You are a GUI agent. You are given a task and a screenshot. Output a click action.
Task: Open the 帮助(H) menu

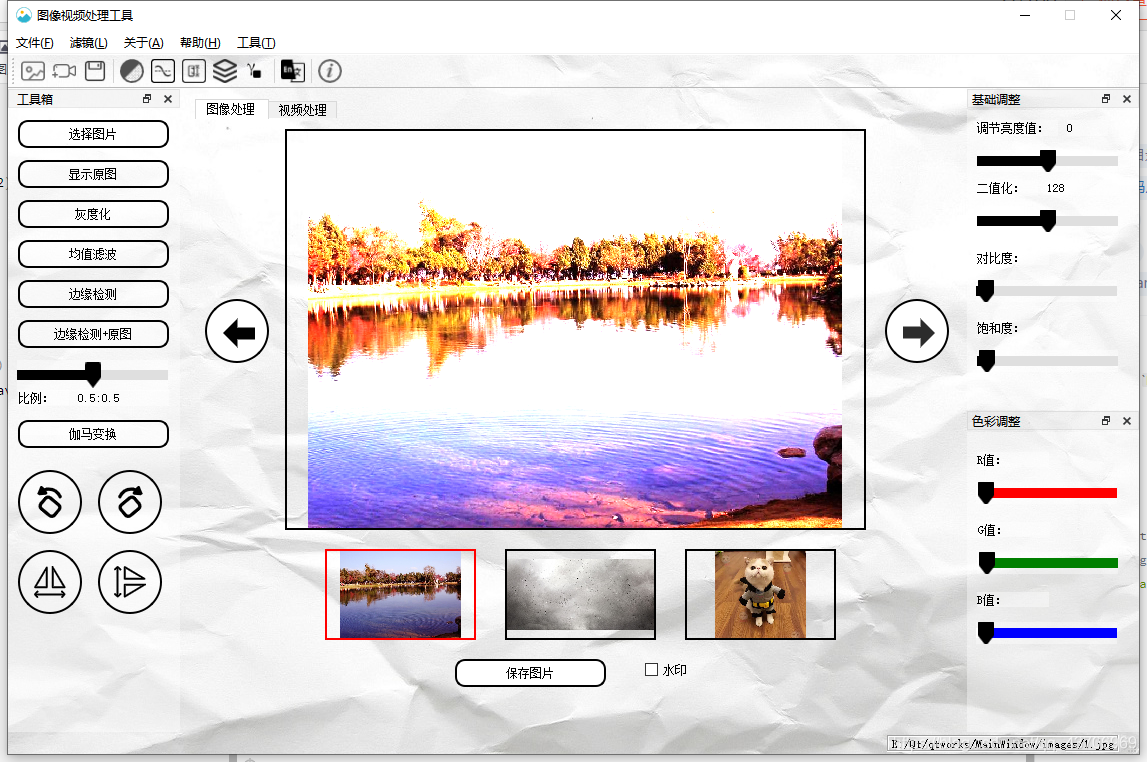(x=200, y=43)
